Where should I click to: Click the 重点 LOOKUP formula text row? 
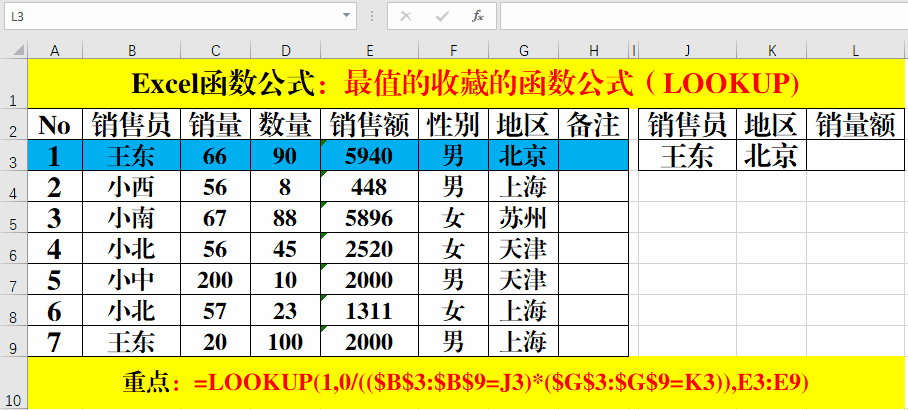pyautogui.click(x=466, y=382)
